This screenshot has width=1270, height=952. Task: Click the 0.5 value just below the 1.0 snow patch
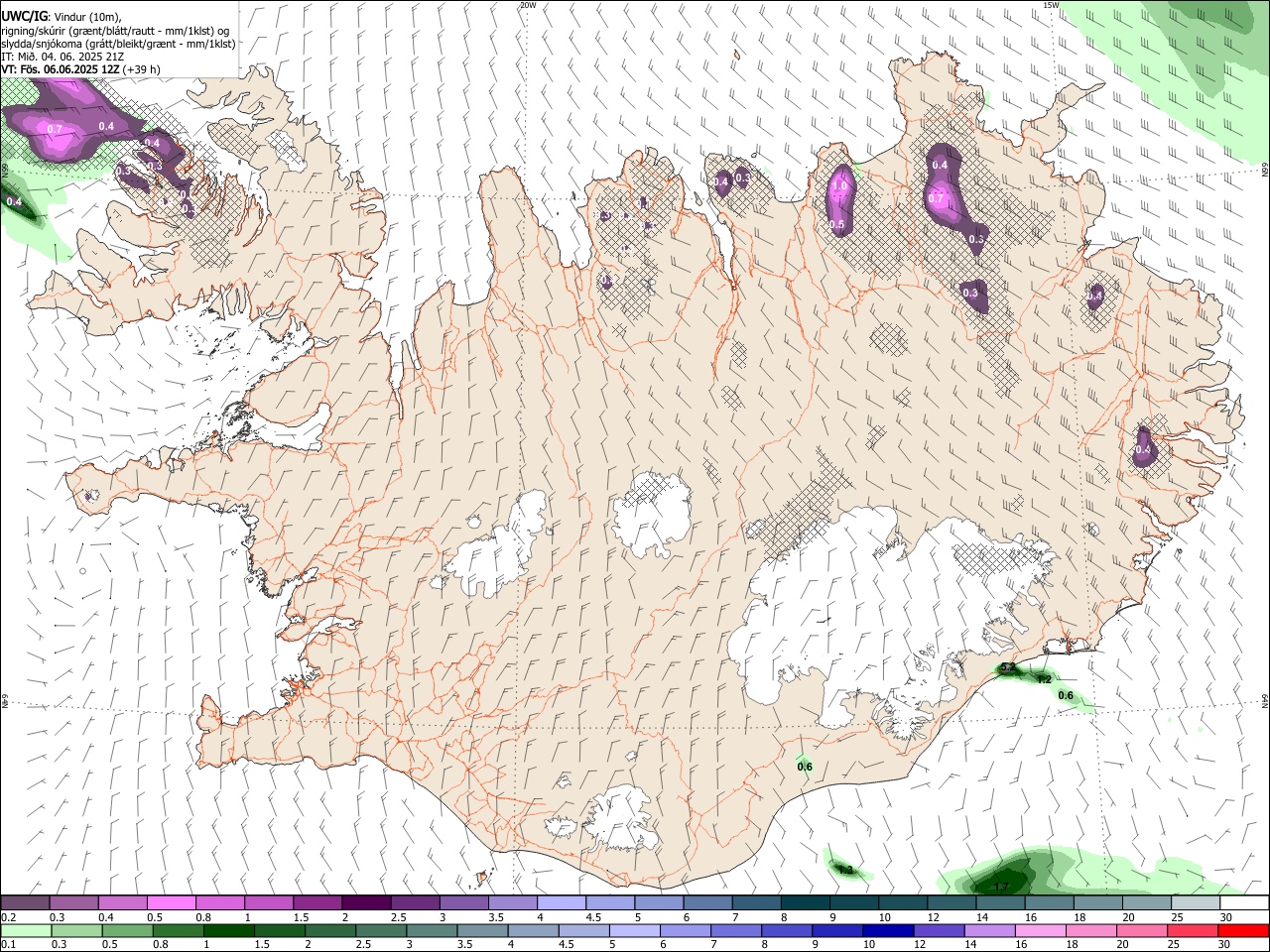[837, 225]
